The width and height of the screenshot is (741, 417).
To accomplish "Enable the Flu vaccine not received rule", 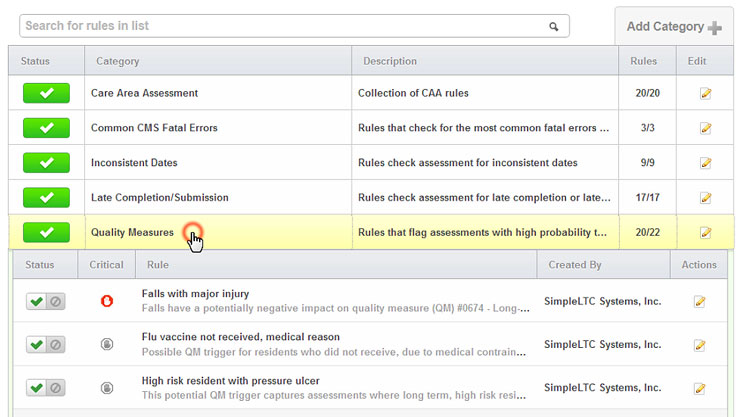I will tap(36, 345).
